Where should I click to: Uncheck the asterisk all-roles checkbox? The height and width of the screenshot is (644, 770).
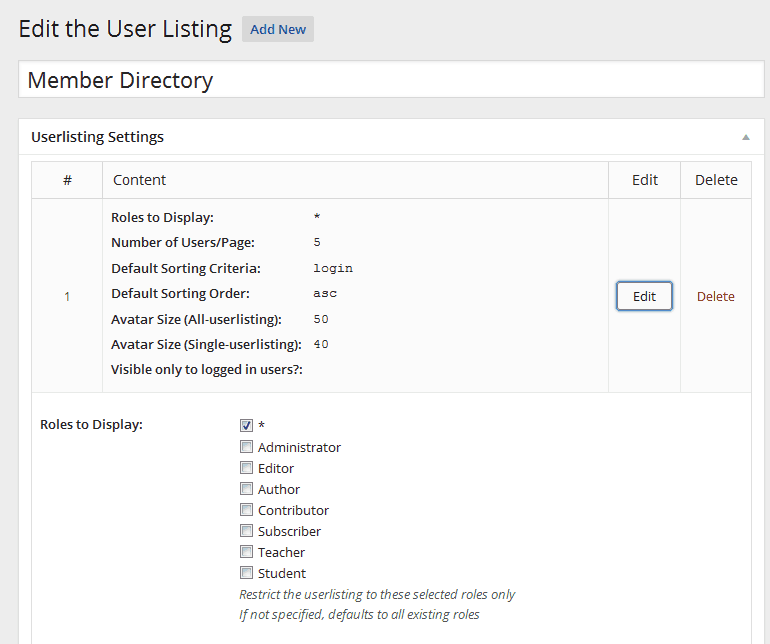click(247, 426)
